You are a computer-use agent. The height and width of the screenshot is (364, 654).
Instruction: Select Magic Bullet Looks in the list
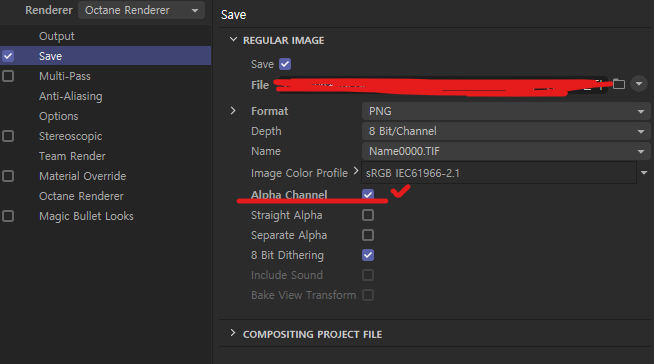click(86, 216)
